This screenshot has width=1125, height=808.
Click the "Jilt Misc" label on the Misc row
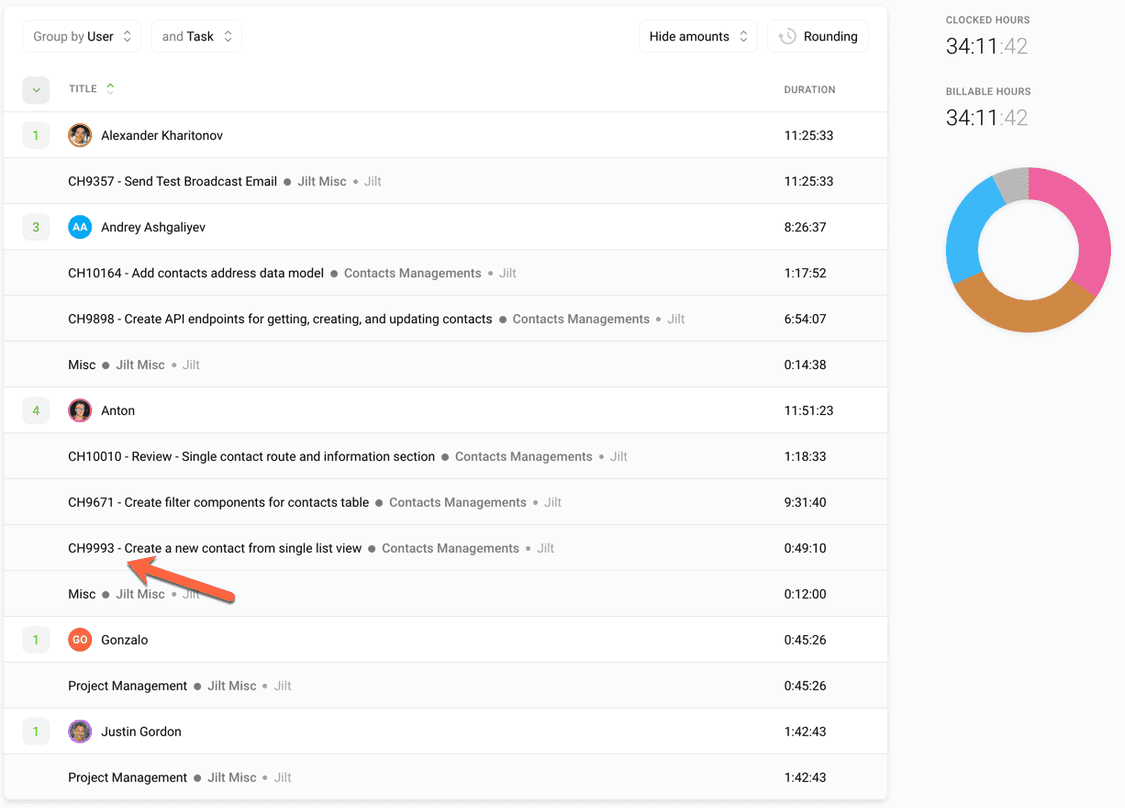(x=140, y=364)
